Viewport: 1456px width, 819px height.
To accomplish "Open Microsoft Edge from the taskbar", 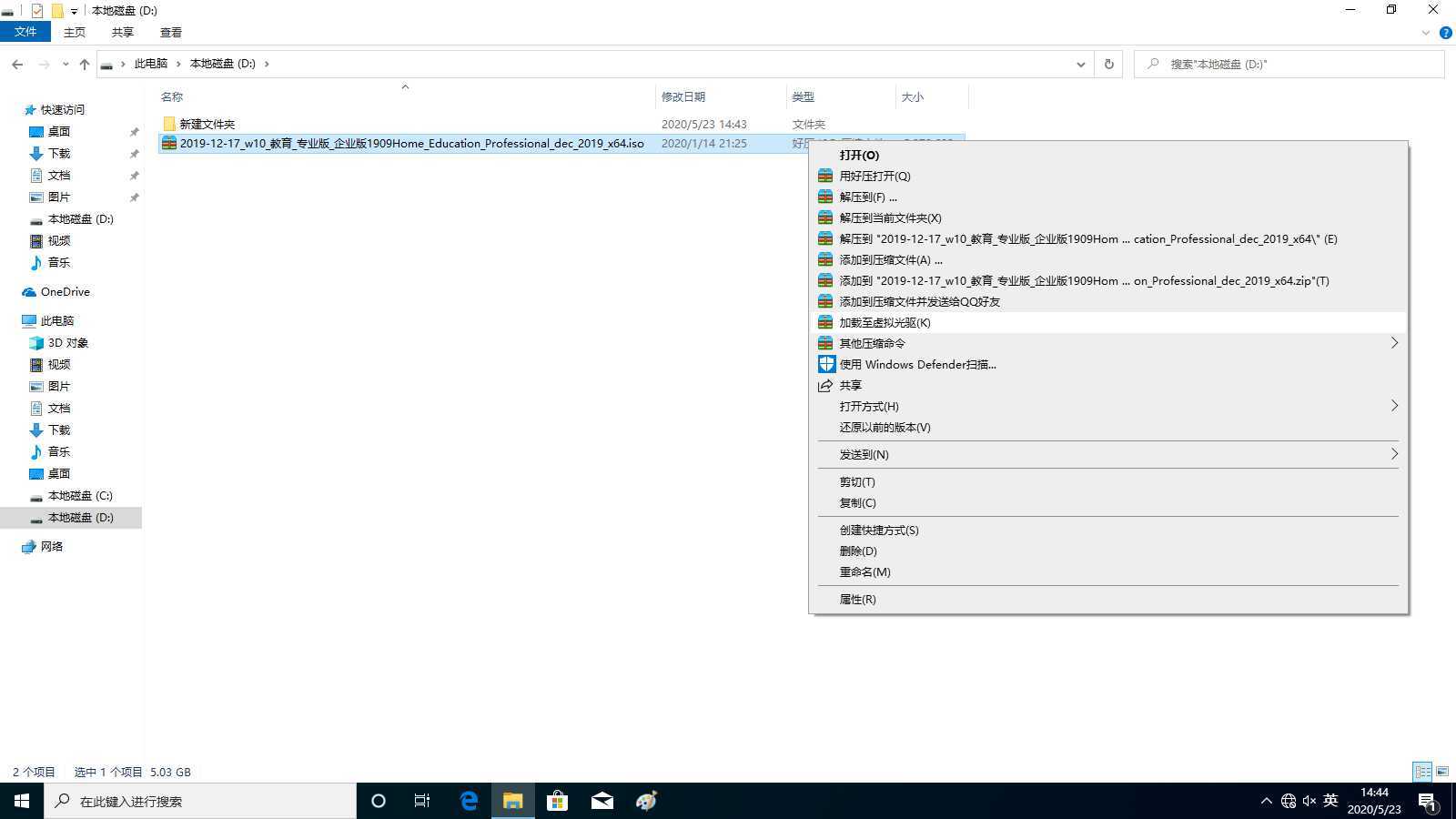I will (x=469, y=801).
